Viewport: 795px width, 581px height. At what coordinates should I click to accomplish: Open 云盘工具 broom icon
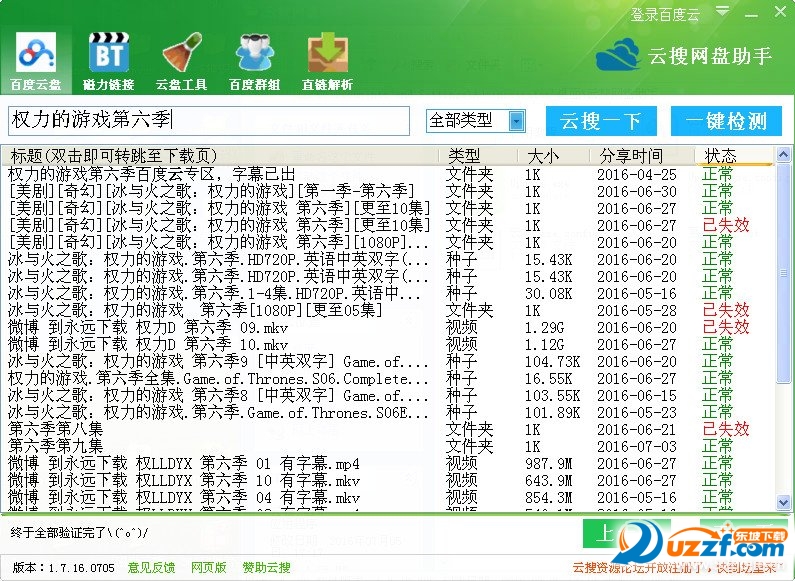click(182, 61)
